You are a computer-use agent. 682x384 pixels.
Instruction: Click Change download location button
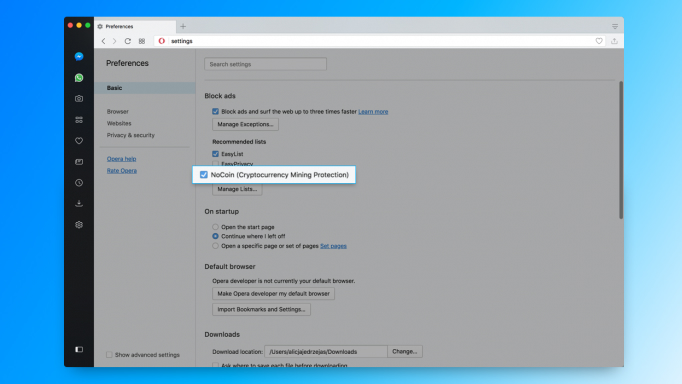[405, 351]
